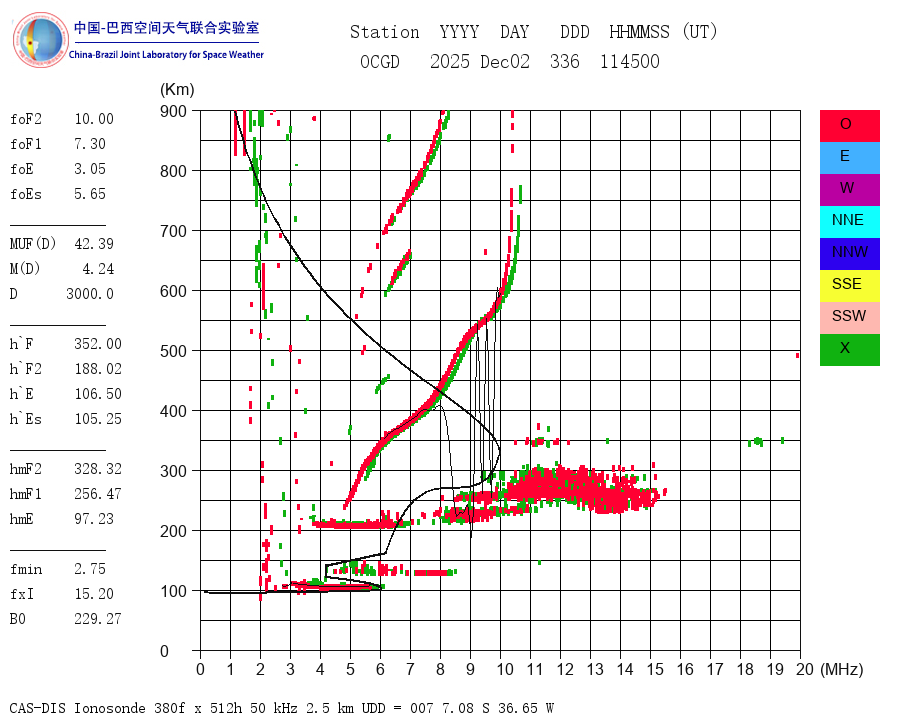This screenshot has height=720, width=900.
Task: Click the h`Es value 105.25
Action: point(98,419)
